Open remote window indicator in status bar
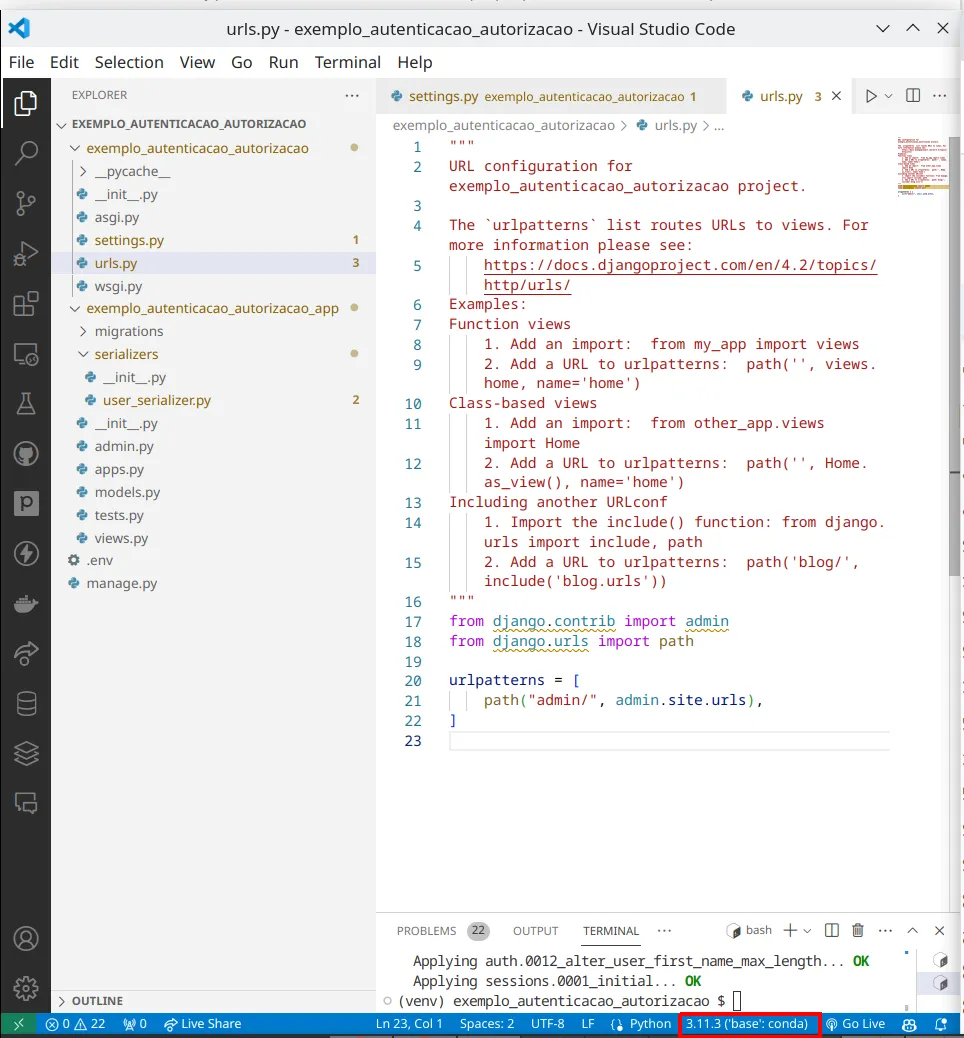 19,1023
